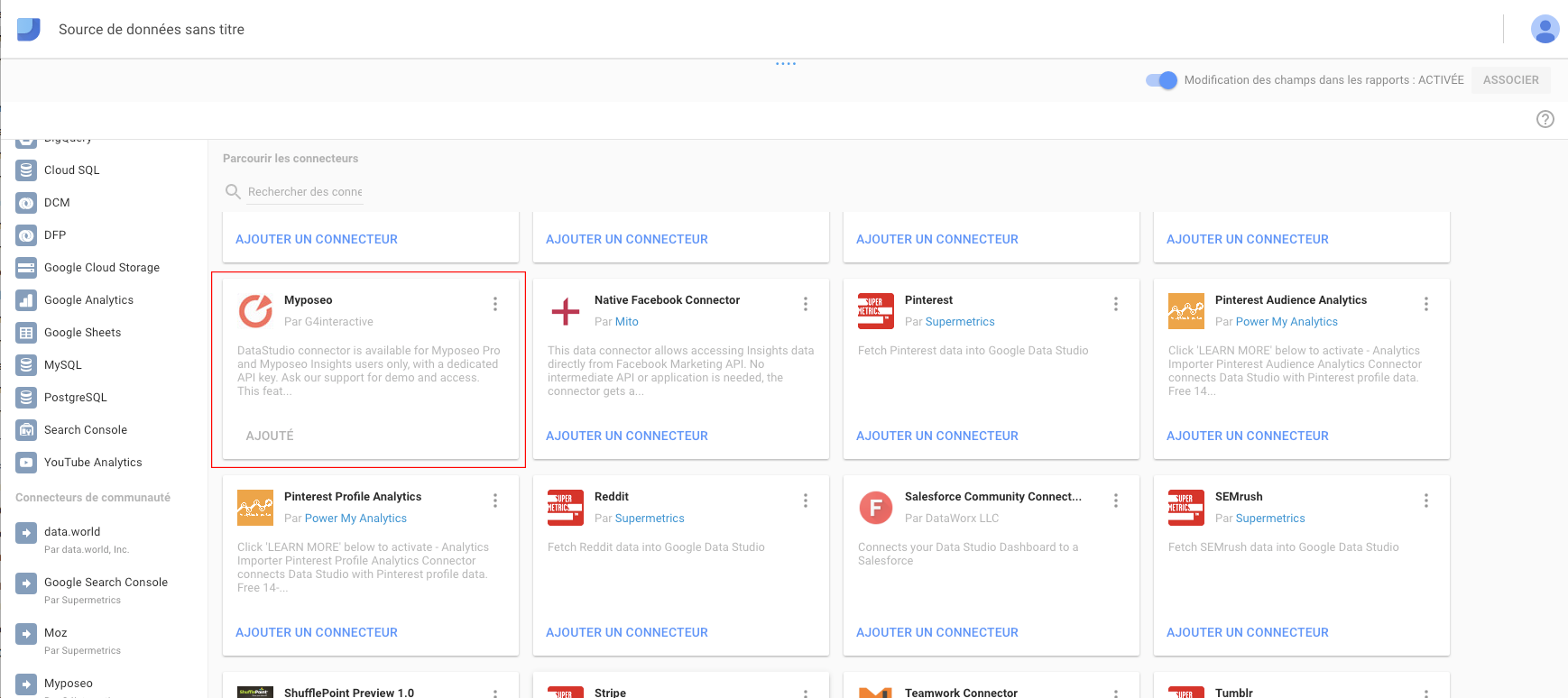This screenshot has height=698, width=1568.
Task: Click the Salesforce Community Connector logo
Action: (x=876, y=508)
